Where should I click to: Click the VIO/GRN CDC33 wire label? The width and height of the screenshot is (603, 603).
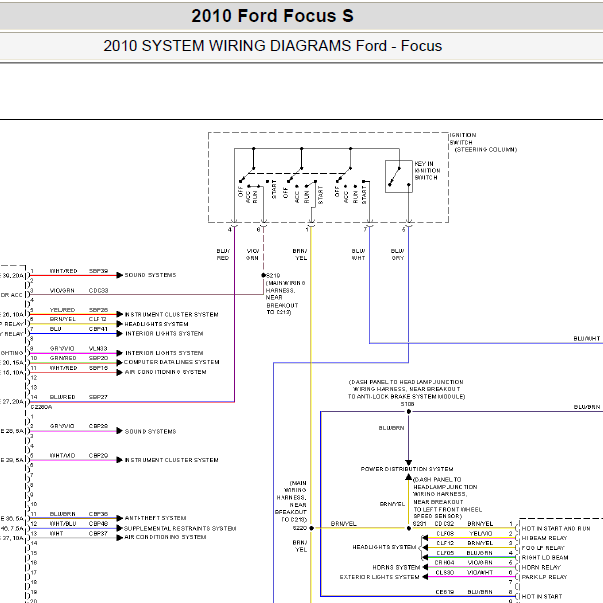78,291
